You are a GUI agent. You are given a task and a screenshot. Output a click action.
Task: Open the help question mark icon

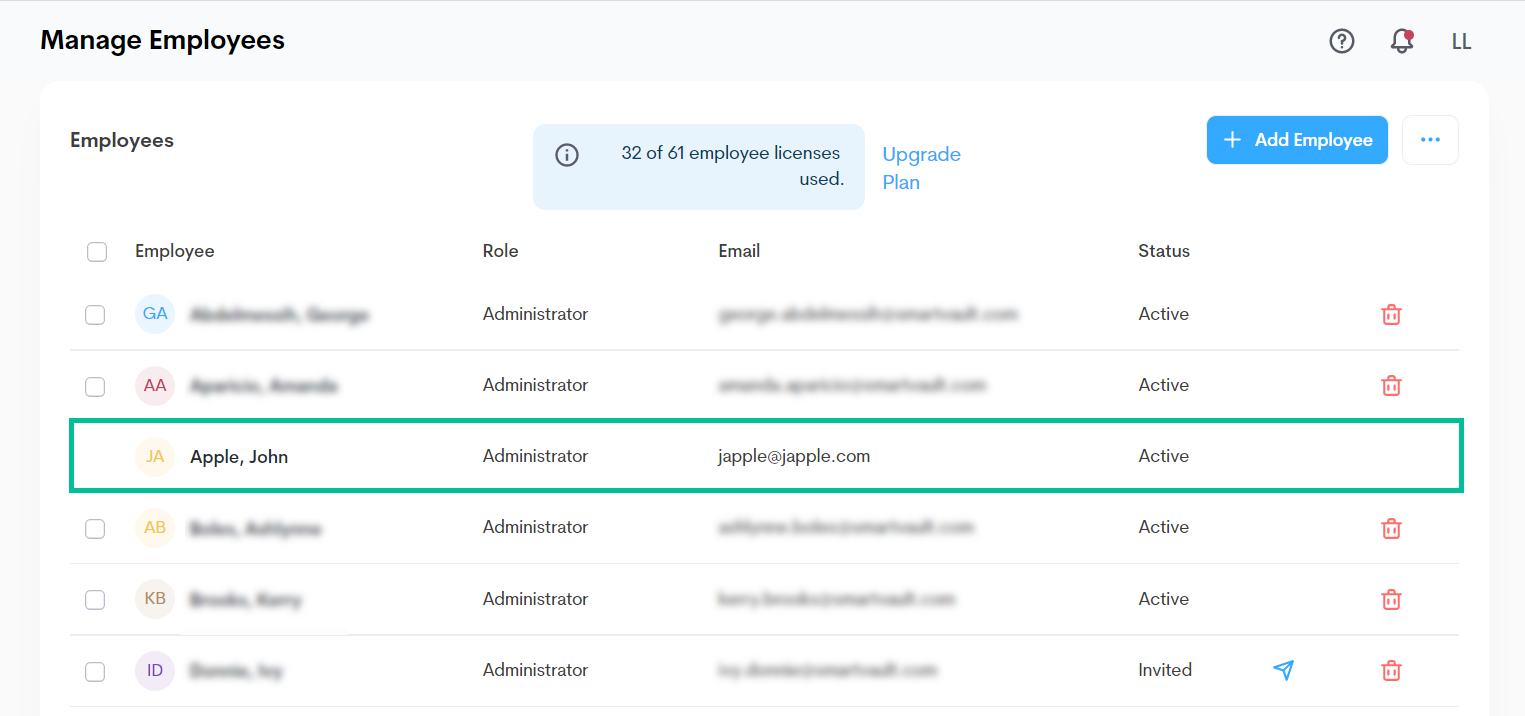pyautogui.click(x=1341, y=41)
